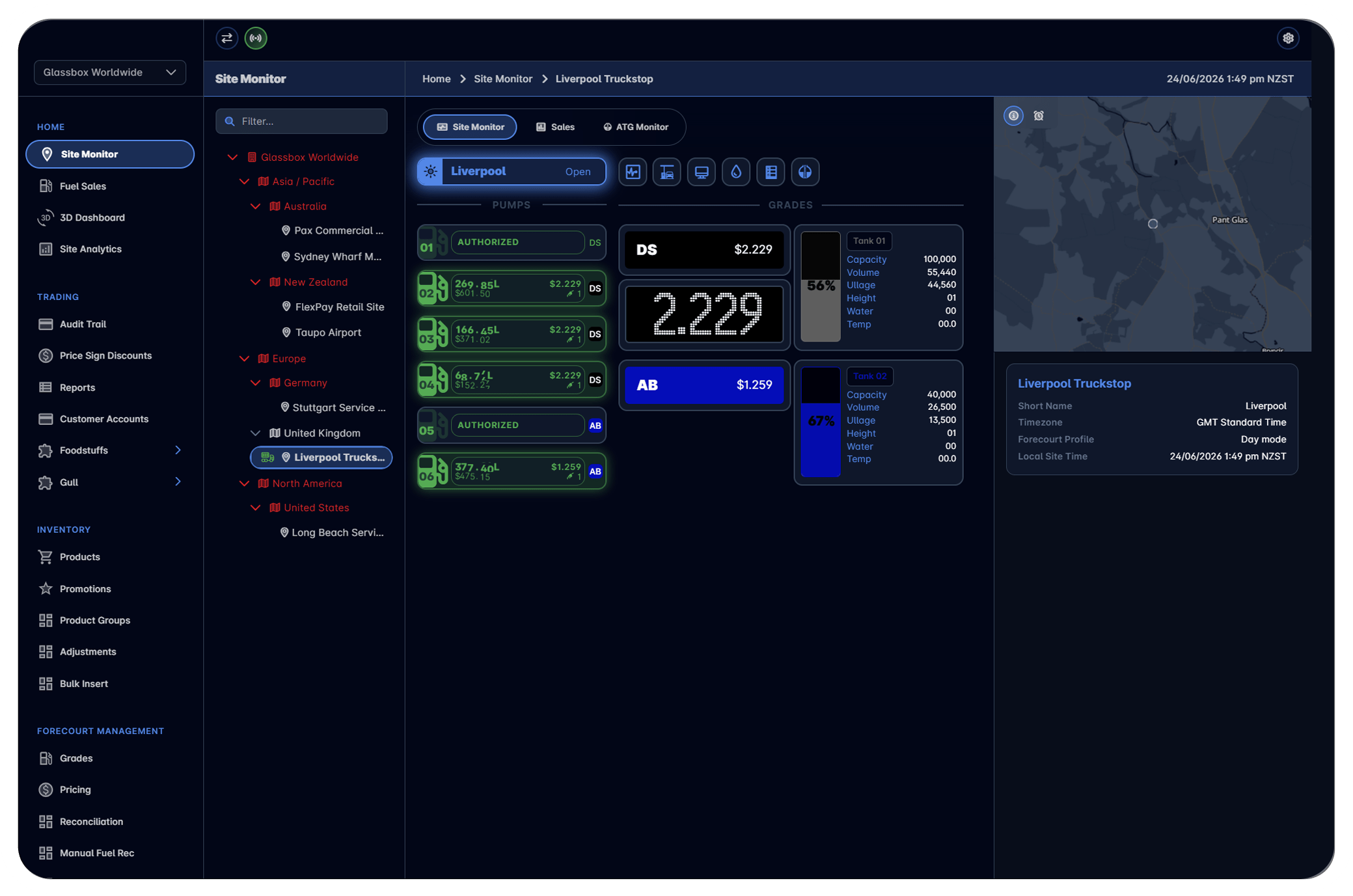Image resolution: width=1353 pixels, height=896 pixels.
Task: Collapse the Asia / Pacific tree node
Action: [x=244, y=182]
